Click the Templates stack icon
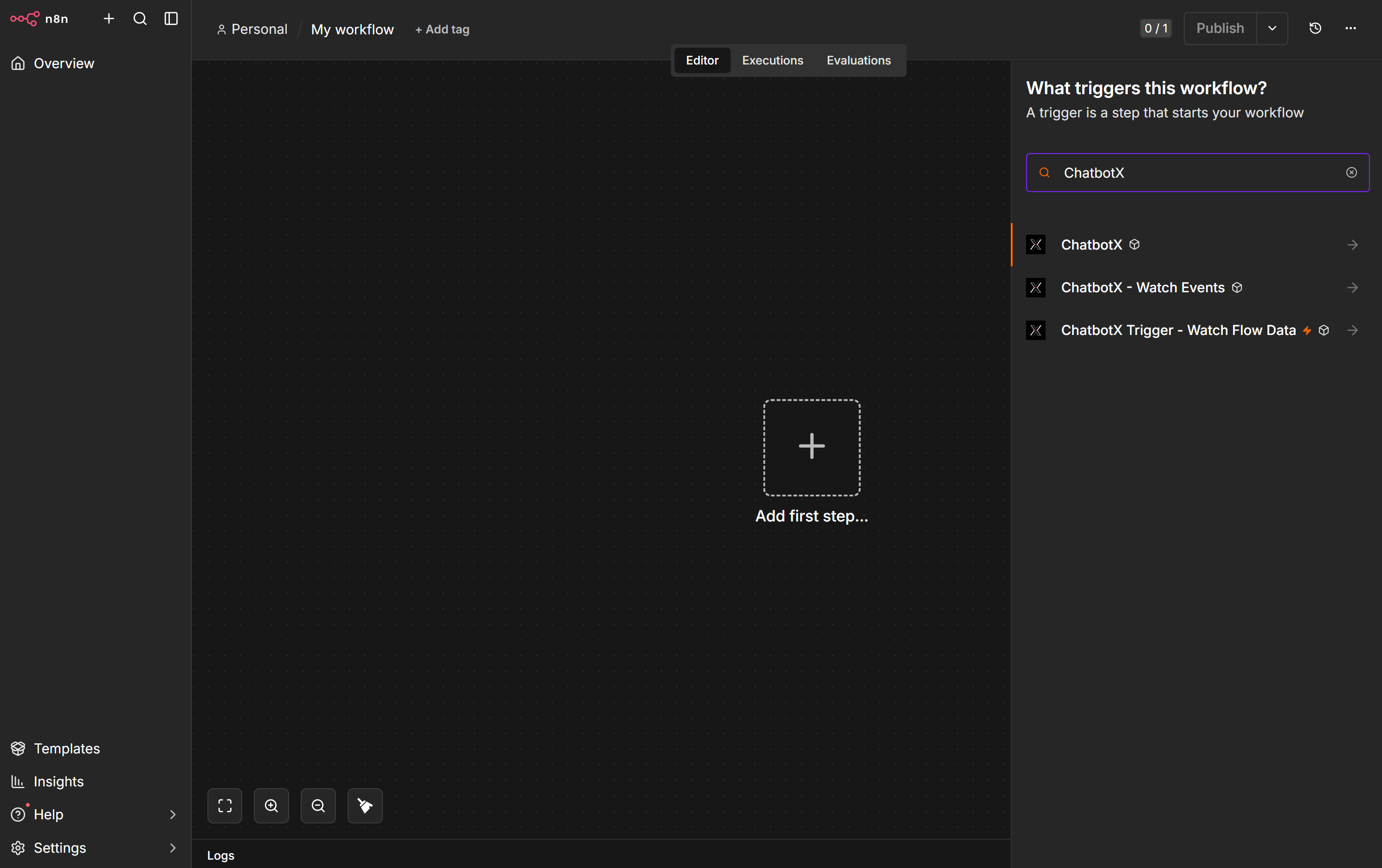This screenshot has width=1382, height=868. pyautogui.click(x=19, y=748)
